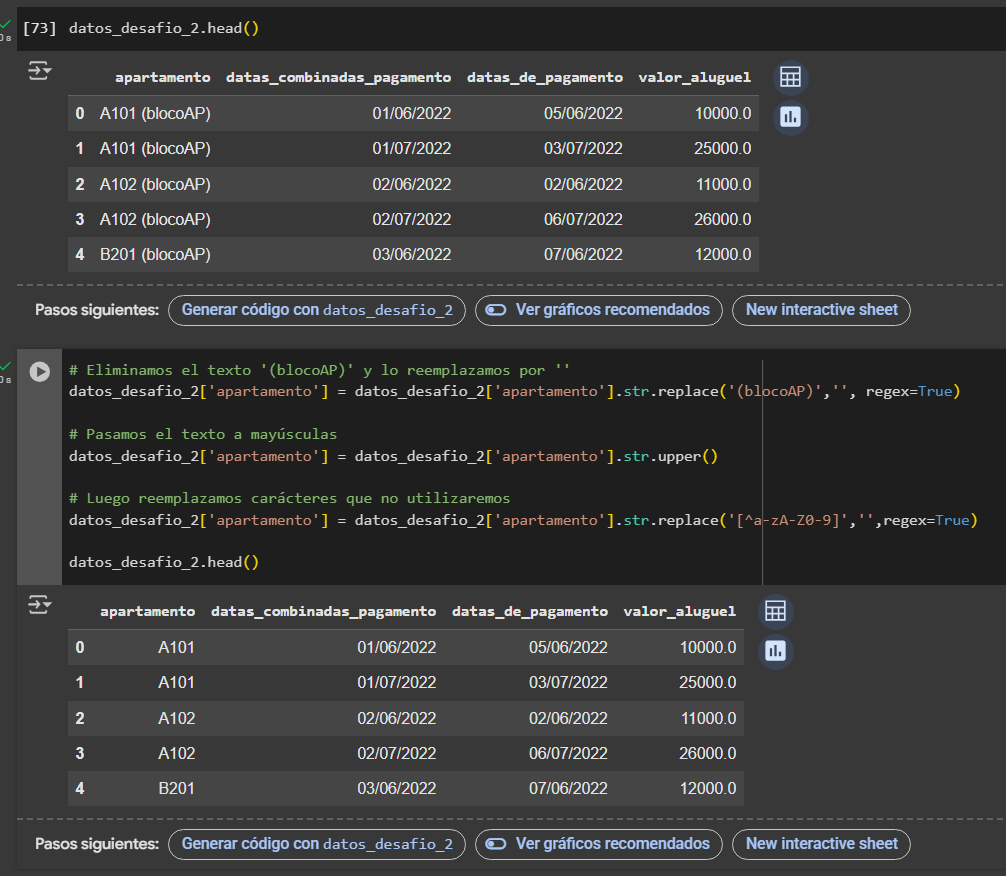The width and height of the screenshot is (1006, 876).
Task: Click 'Pasos siguientes:' label under the second table
Action: coord(97,844)
